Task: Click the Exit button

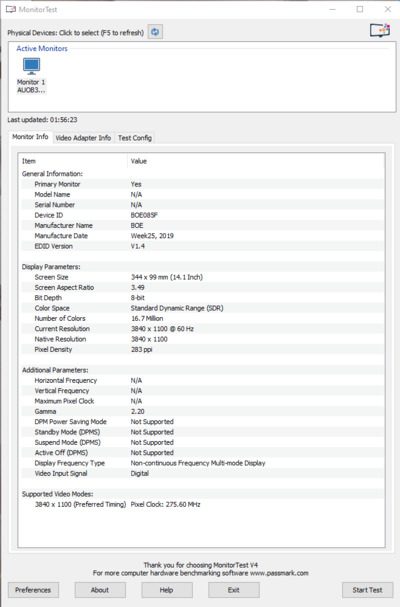Action: 233,590
